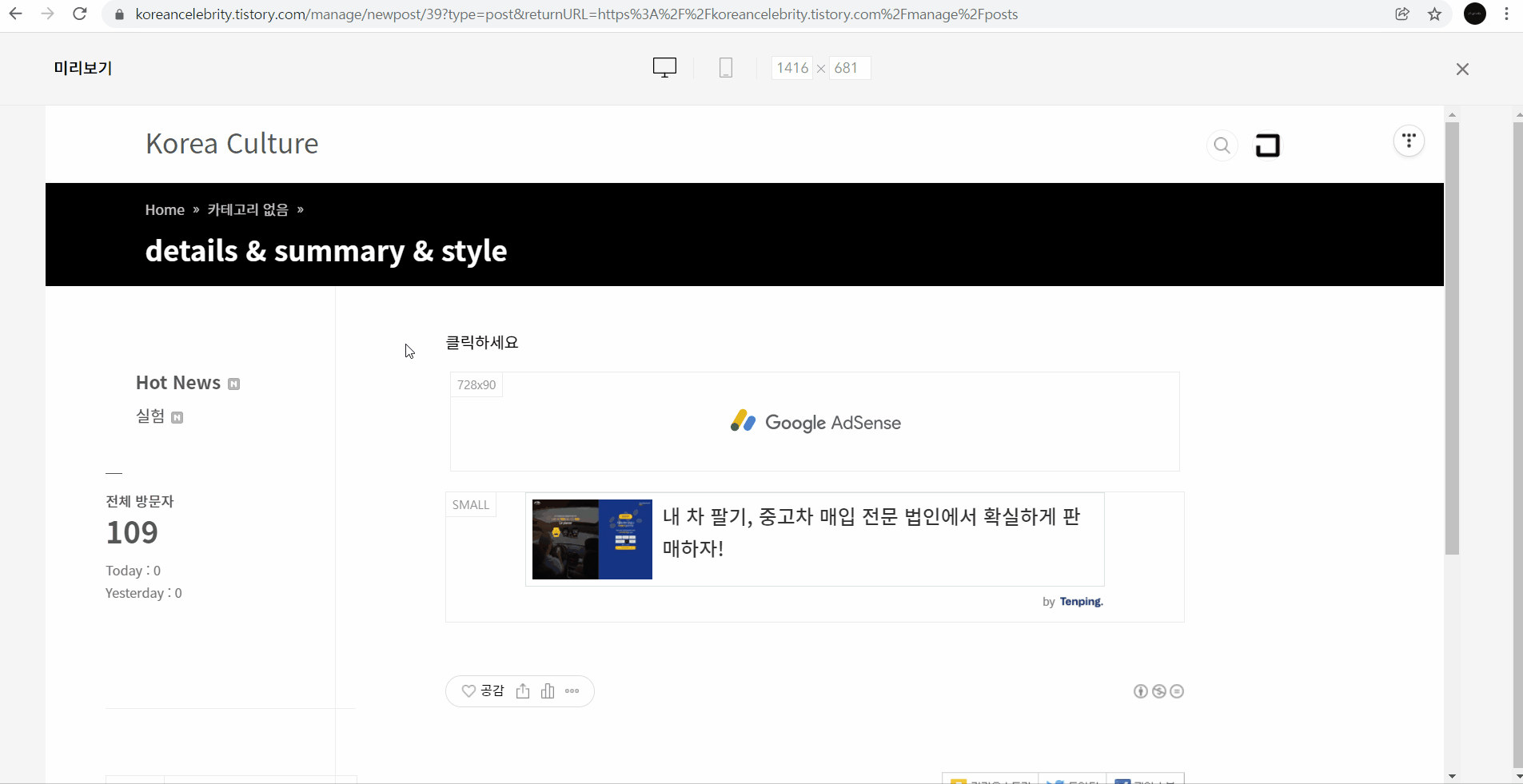Close the preview window
The width and height of the screenshot is (1523, 784).
1462,69
